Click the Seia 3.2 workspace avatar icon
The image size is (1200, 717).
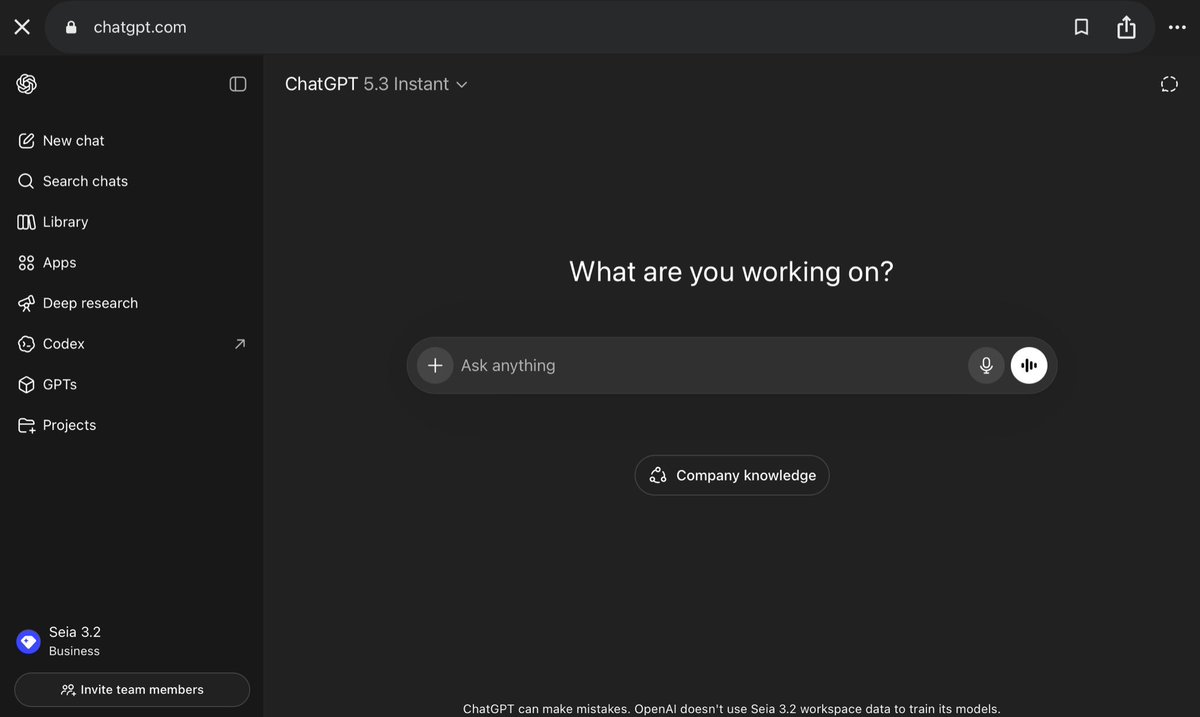[29, 641]
